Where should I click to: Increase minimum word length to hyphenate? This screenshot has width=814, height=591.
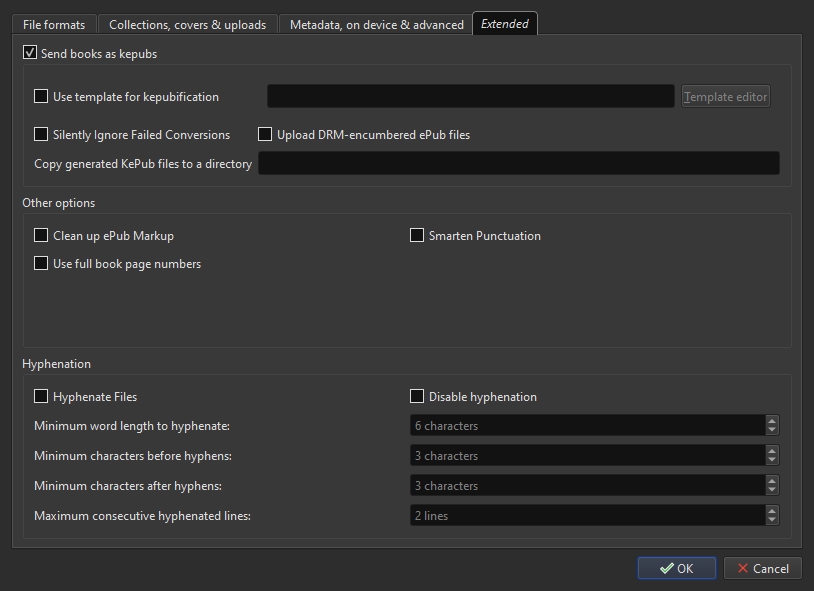point(772,421)
